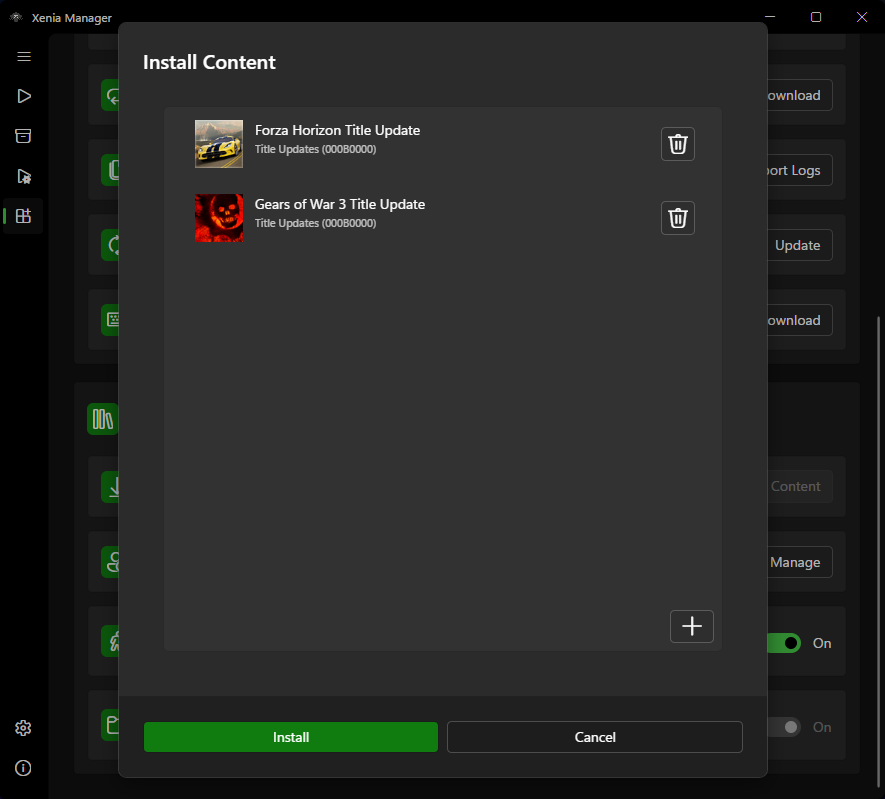Add new content with the plus icon

point(691,626)
